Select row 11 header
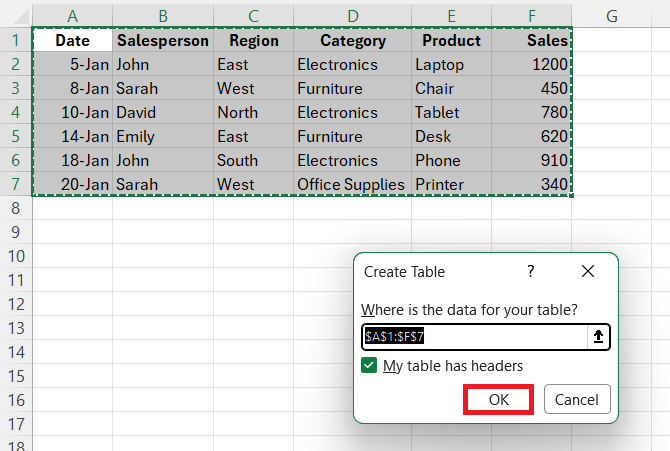670x451 pixels. (16, 280)
